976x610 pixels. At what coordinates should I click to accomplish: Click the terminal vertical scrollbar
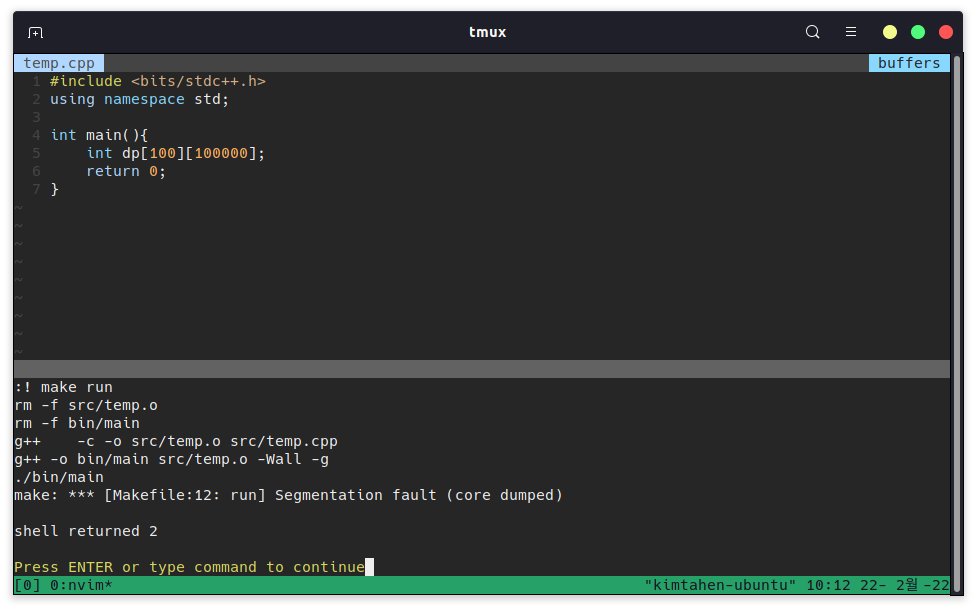(957, 324)
